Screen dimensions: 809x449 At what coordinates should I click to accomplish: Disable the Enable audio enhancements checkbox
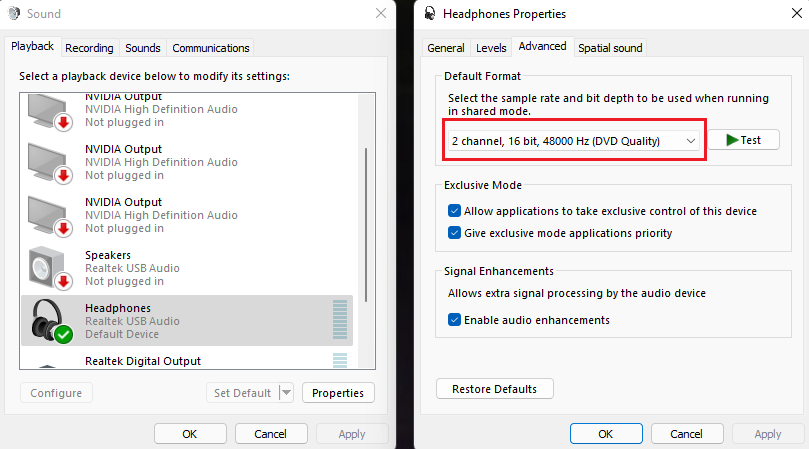click(x=455, y=320)
